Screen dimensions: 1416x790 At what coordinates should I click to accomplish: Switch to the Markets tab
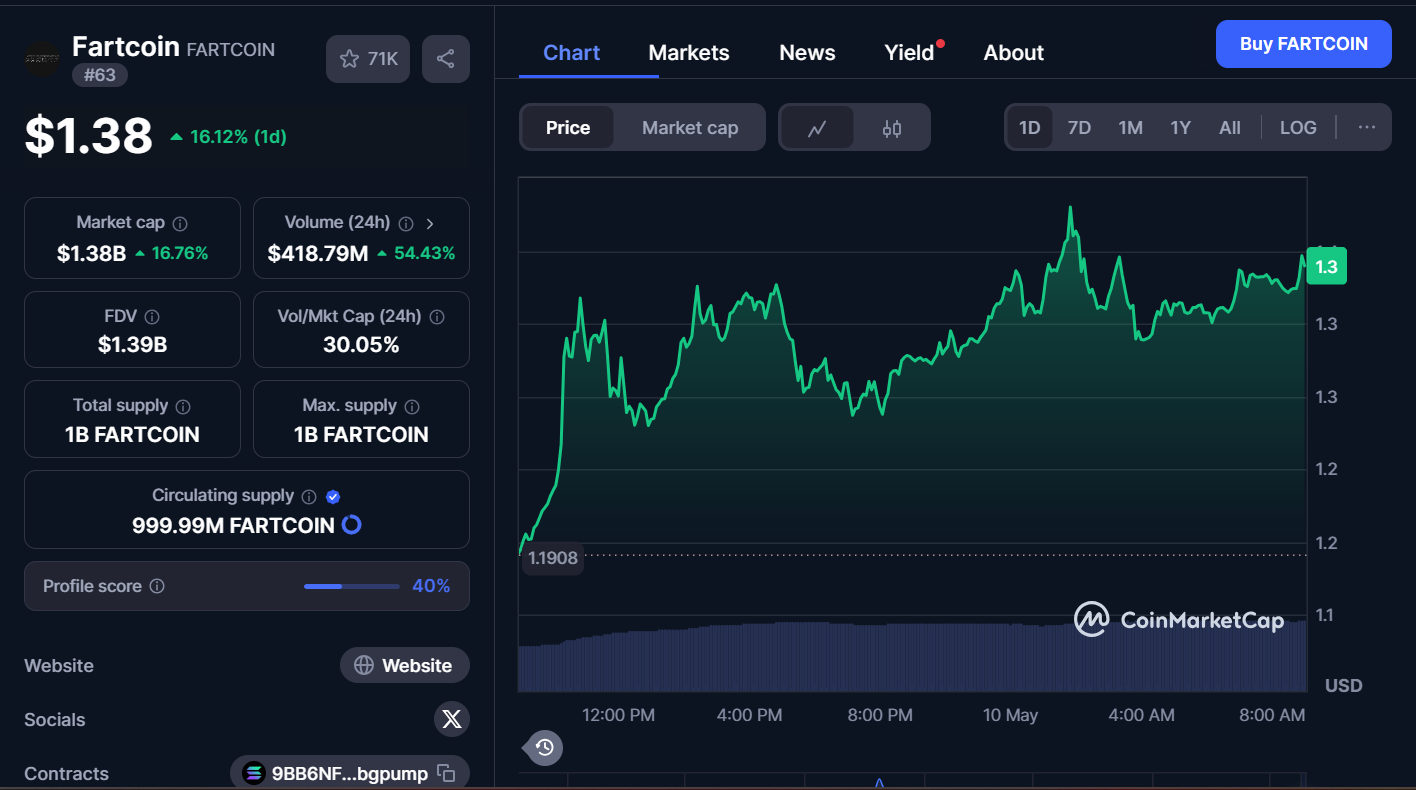tap(689, 53)
